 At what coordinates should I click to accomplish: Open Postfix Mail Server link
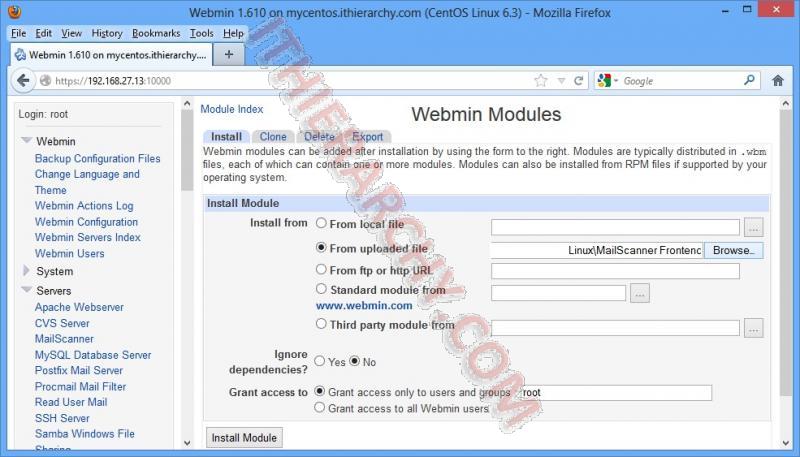pyautogui.click(x=79, y=370)
